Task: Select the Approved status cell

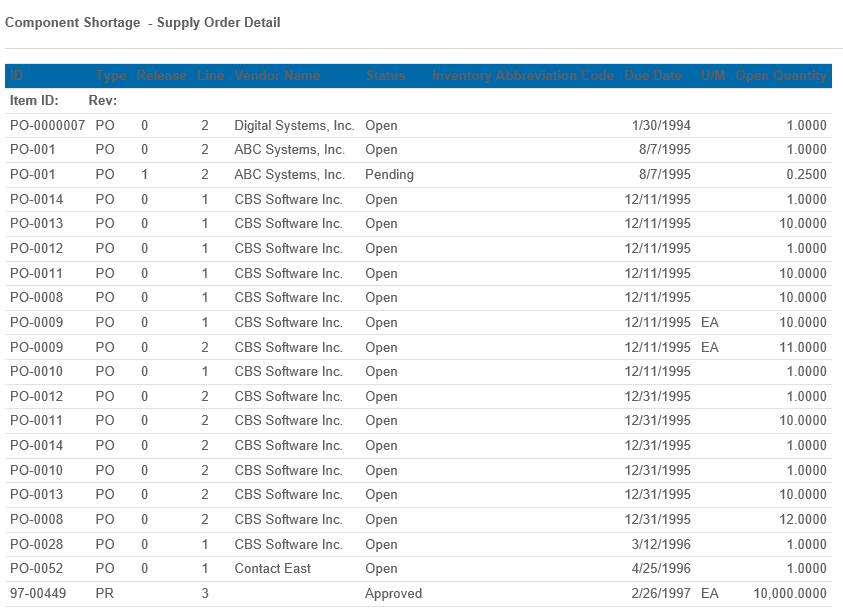Action: [393, 594]
